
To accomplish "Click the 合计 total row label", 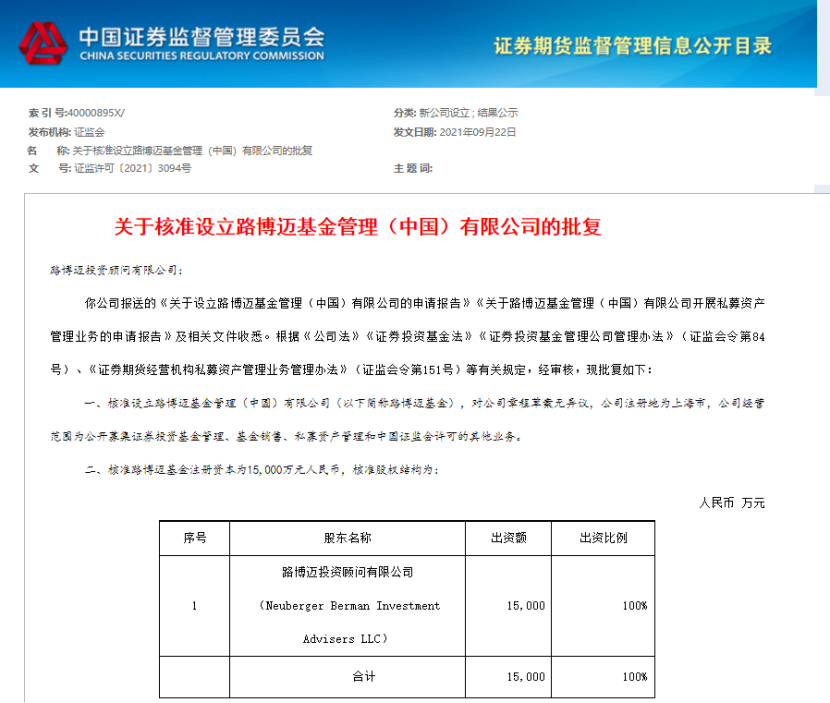I will 363,677.
